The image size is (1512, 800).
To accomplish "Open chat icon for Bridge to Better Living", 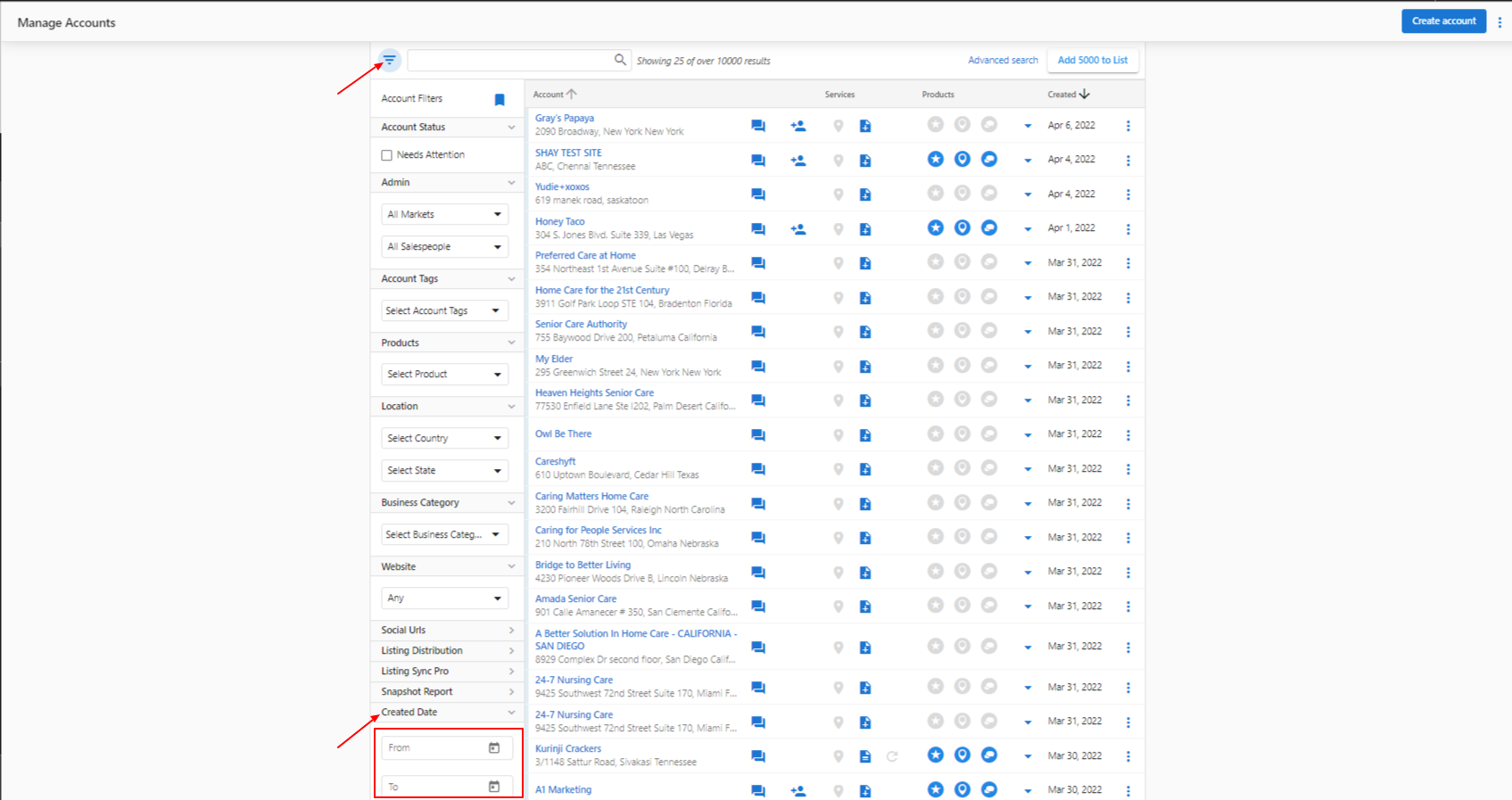I will point(758,573).
